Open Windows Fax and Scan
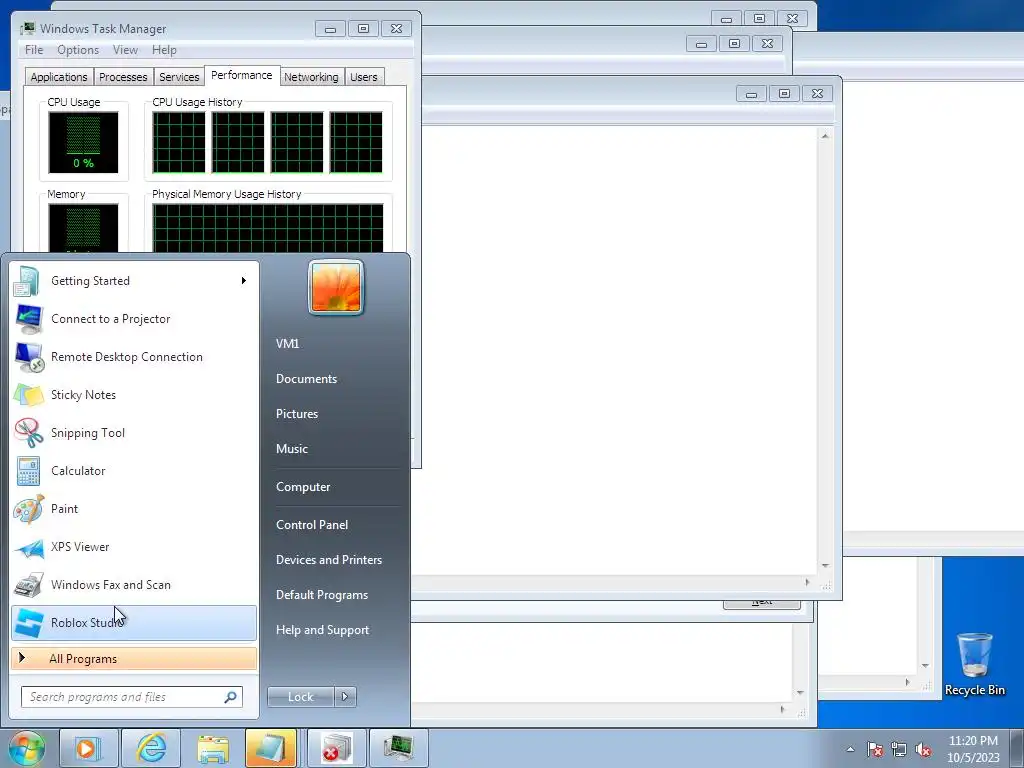This screenshot has width=1024, height=768. pyautogui.click(x=134, y=584)
